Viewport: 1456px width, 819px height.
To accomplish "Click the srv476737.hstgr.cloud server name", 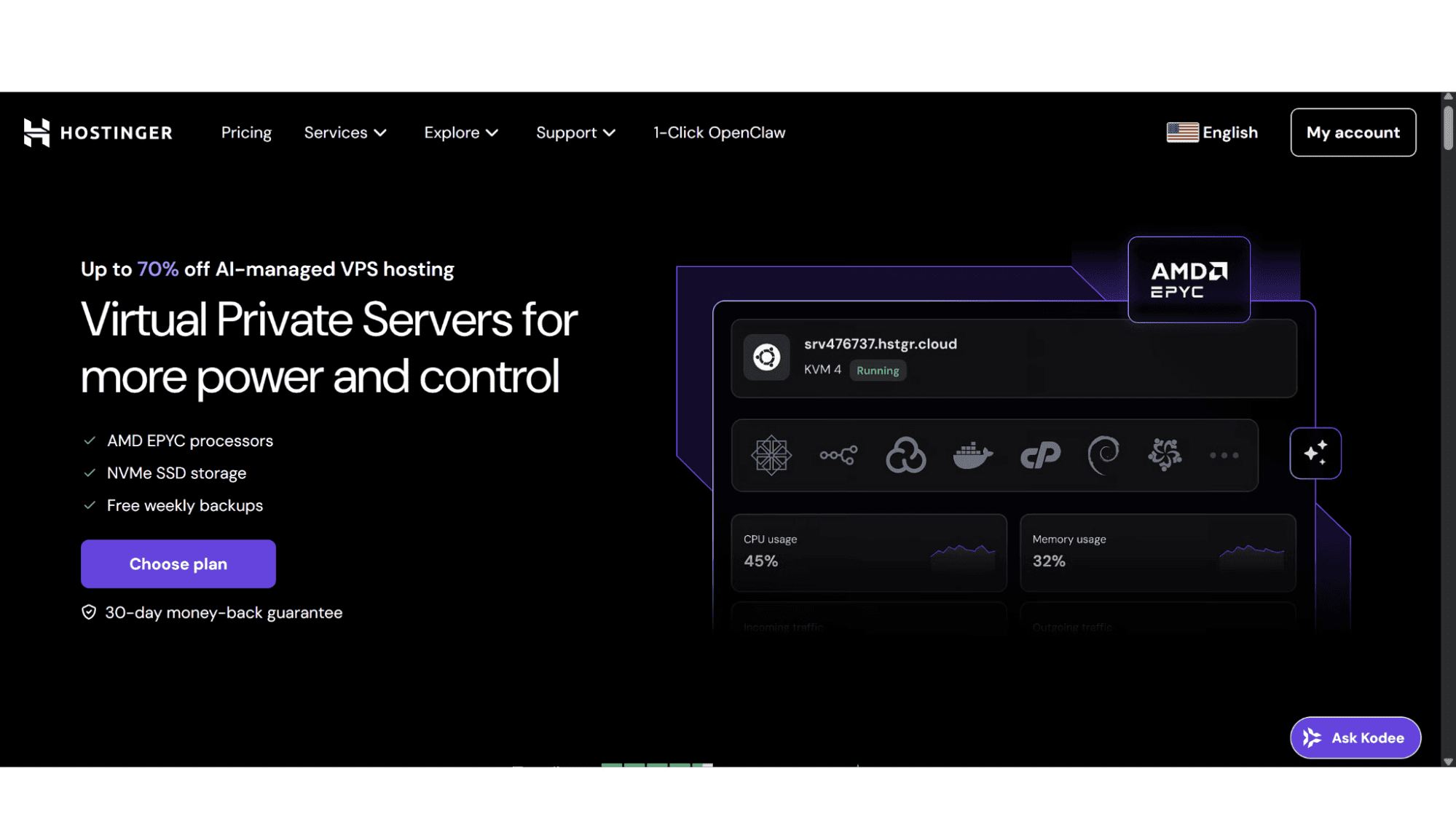I will (880, 344).
